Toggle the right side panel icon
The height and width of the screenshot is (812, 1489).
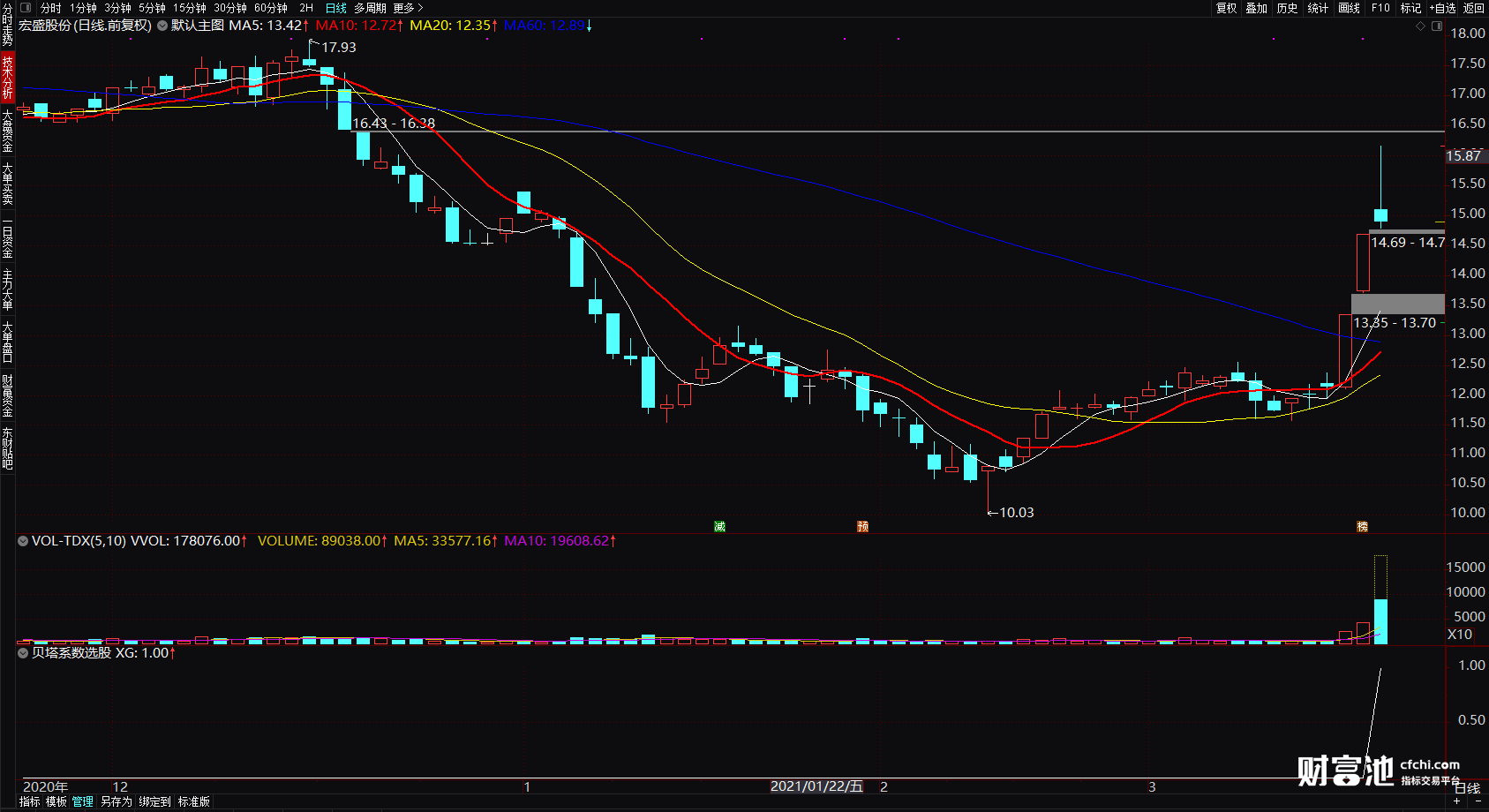(1437, 26)
